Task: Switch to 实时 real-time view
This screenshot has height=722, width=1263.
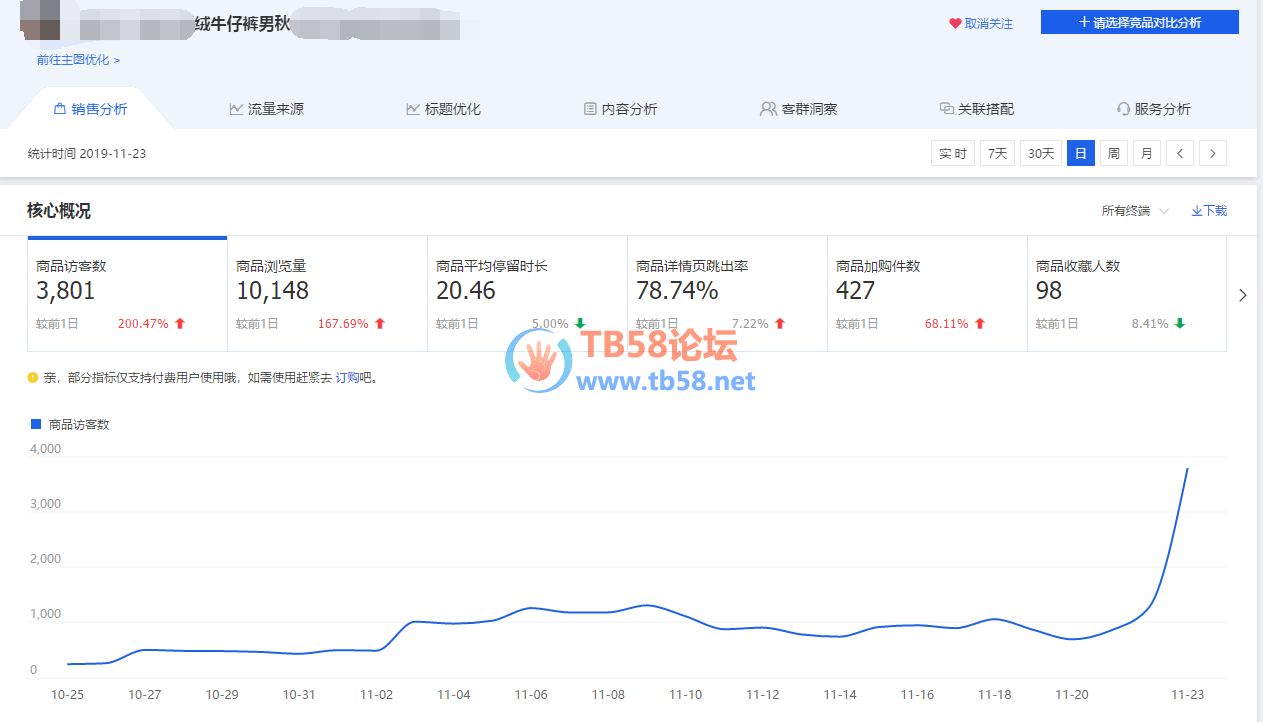Action: [952, 153]
